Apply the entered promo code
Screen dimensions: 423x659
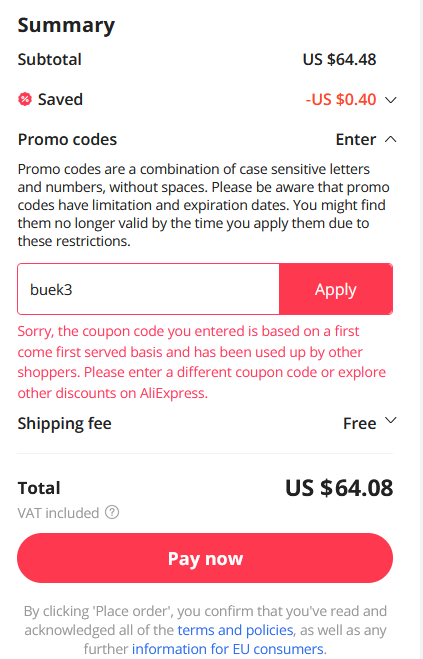(336, 289)
